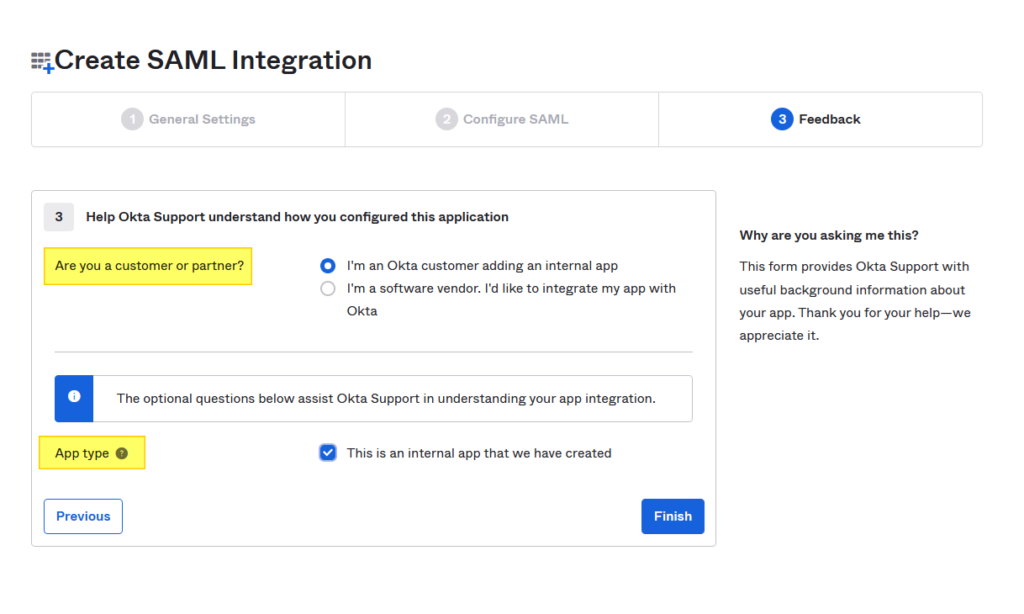Click the optional questions info banner text
The height and width of the screenshot is (614, 1024).
tap(386, 398)
